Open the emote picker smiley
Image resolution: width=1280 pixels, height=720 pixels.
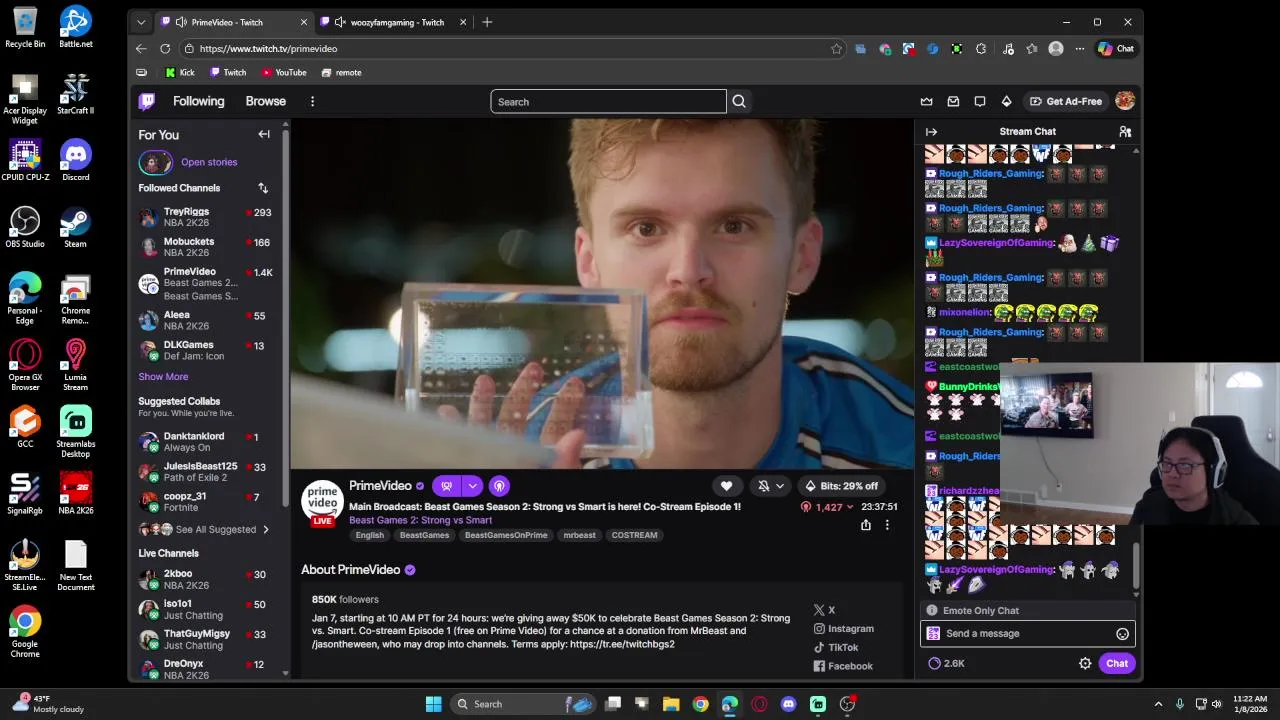pyautogui.click(x=1122, y=633)
